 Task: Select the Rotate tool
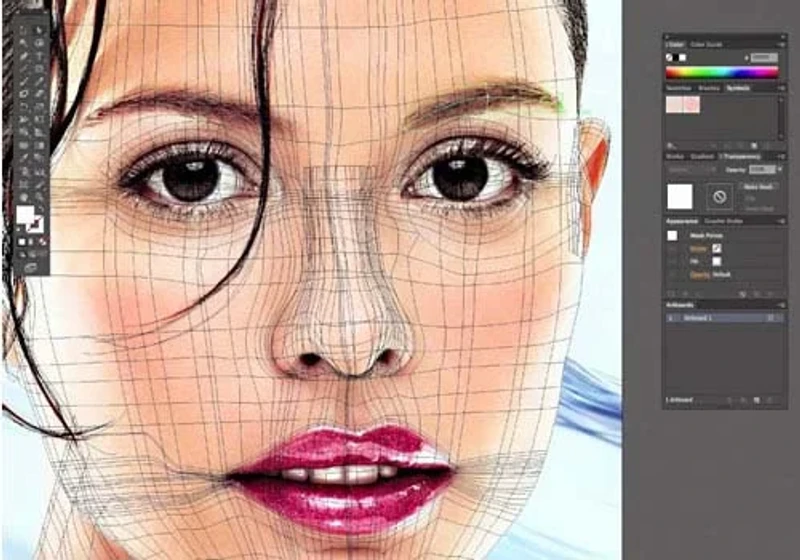[23, 105]
